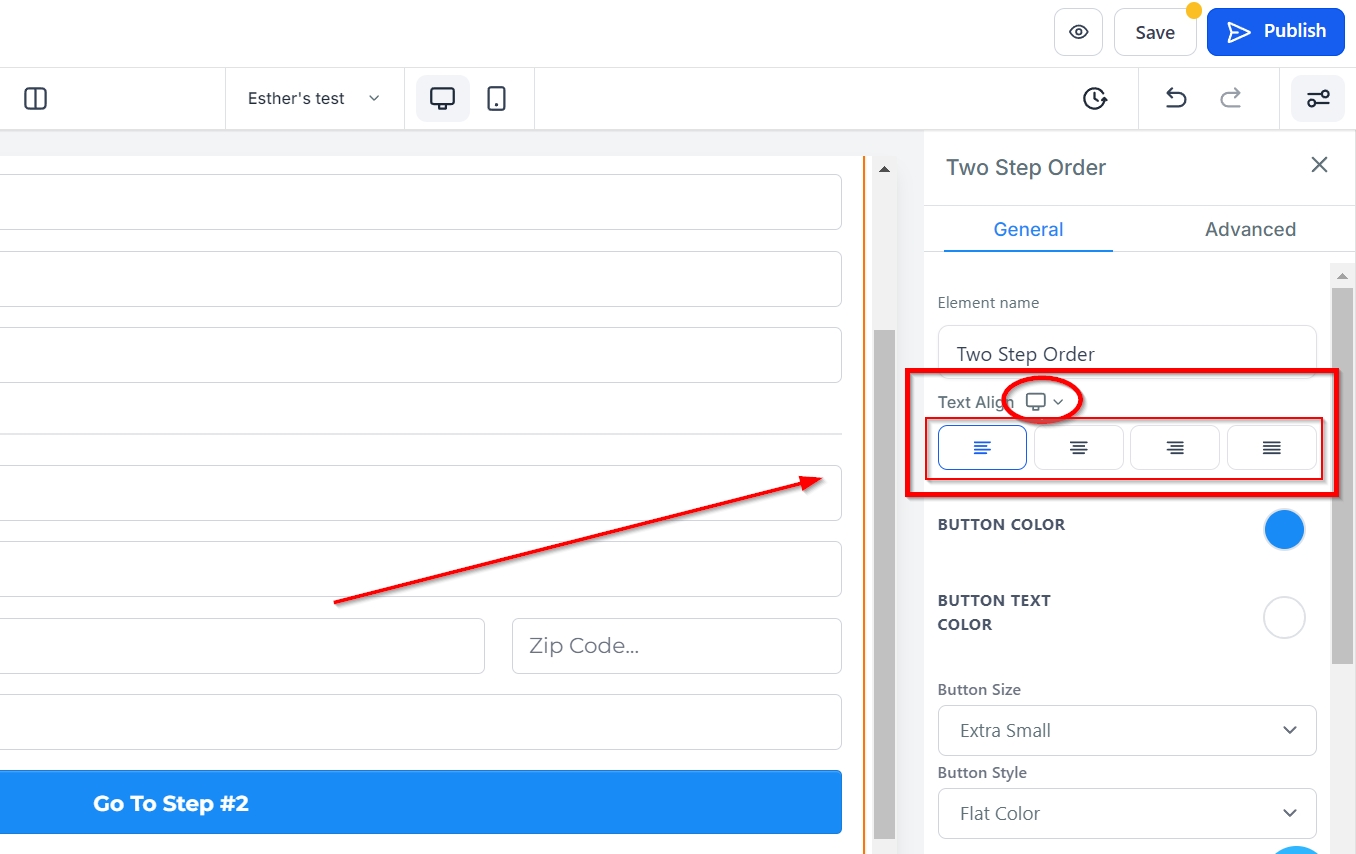
Task: Open the blue Button Color swatch
Action: pyautogui.click(x=1284, y=530)
